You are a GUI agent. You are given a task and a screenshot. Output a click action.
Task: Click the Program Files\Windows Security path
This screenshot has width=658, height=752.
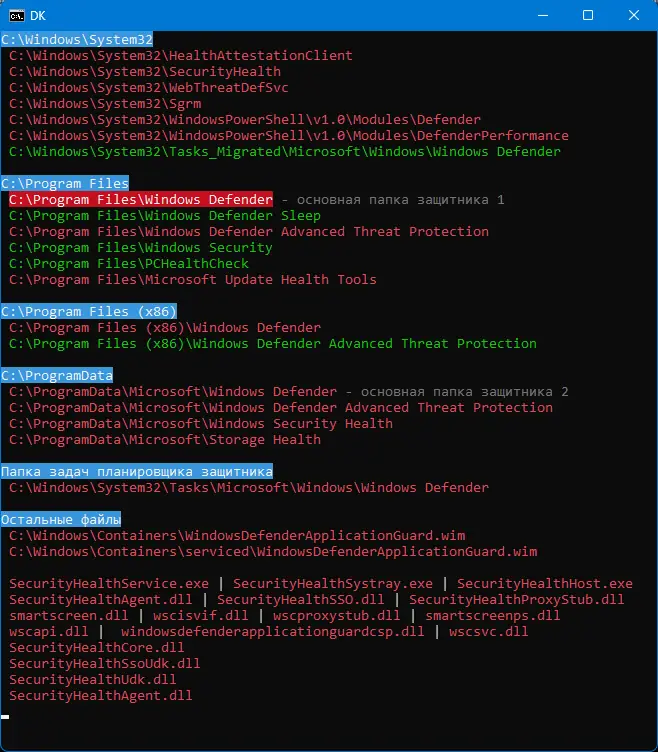tap(141, 247)
